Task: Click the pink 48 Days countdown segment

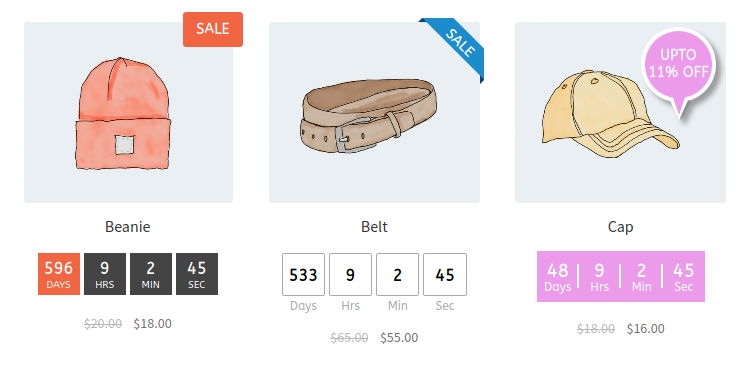Action: point(558,277)
